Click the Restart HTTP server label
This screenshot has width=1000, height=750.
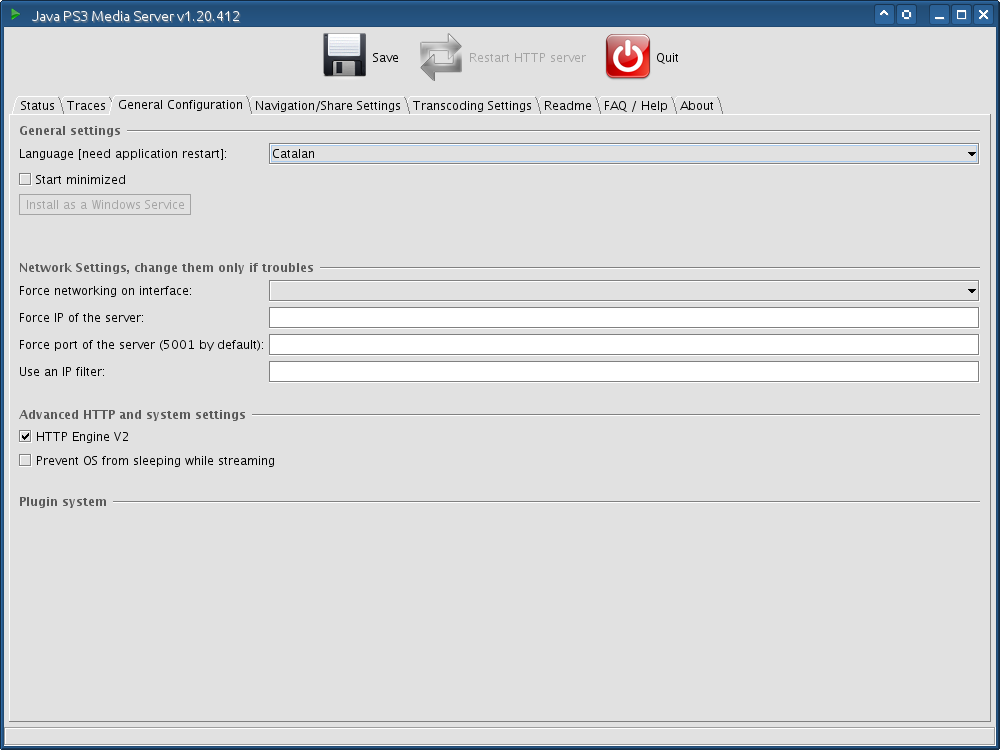coord(527,57)
